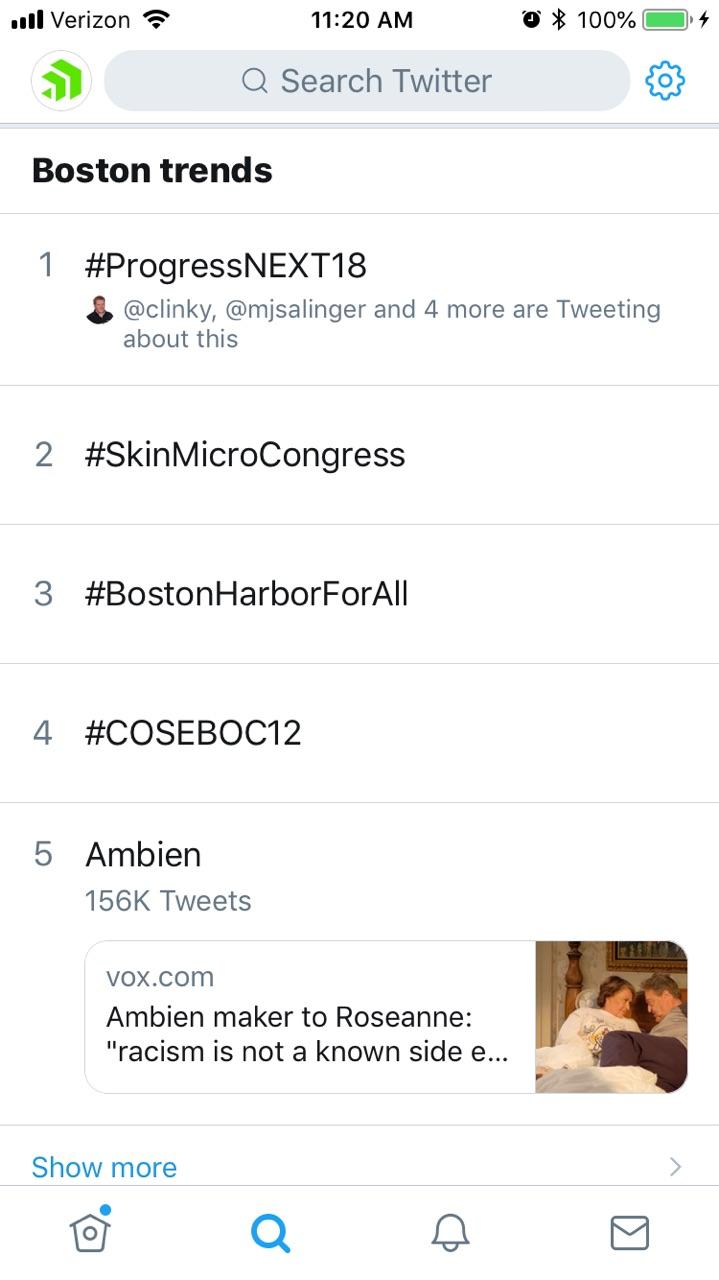Tap the Search magnifier in the bottom bar
This screenshot has height=1280, width=719.
269,1232
